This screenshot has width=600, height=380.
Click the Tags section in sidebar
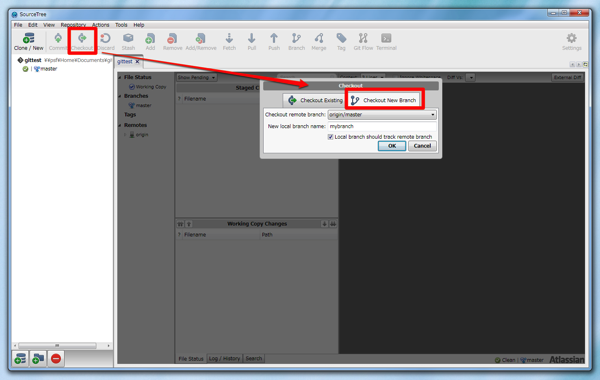pyautogui.click(x=130, y=114)
